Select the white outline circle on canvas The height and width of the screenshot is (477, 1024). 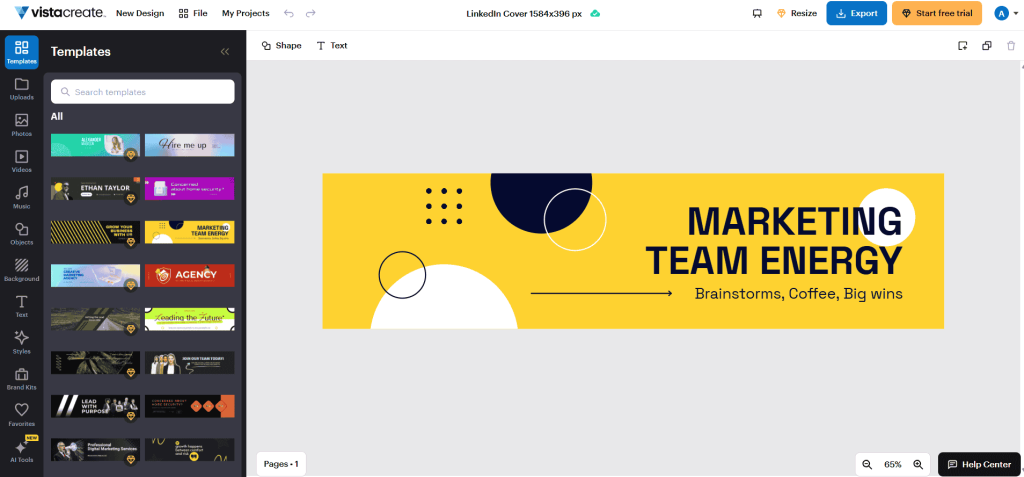tap(575, 220)
